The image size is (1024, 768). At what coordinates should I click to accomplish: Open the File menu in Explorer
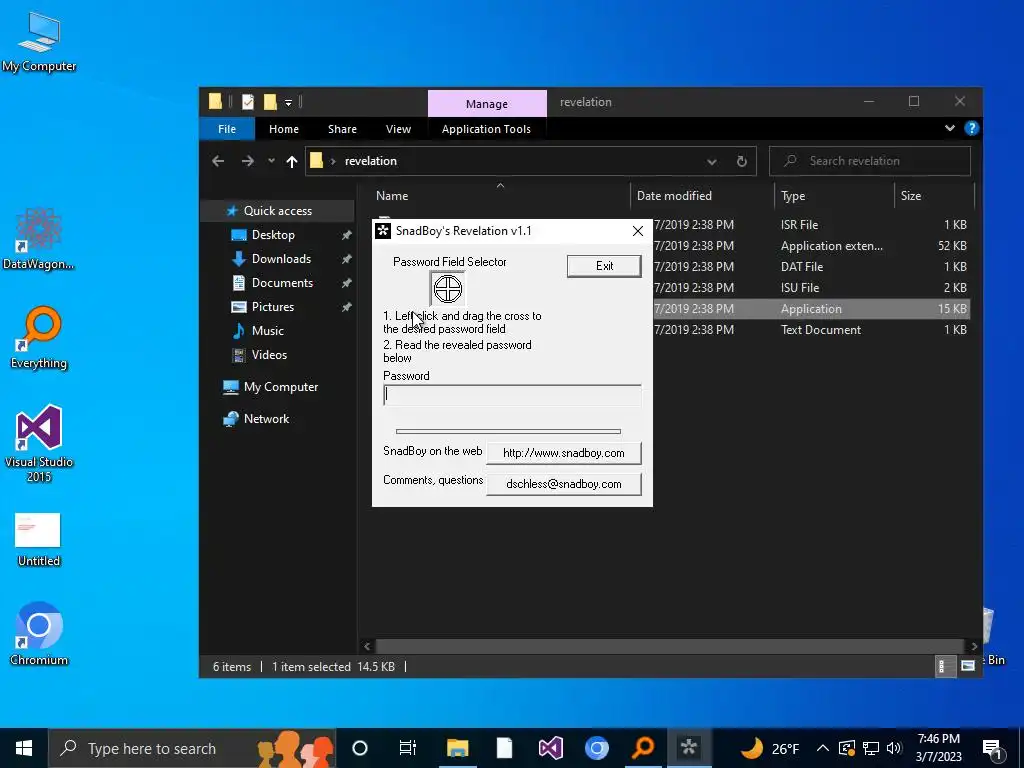coord(227,129)
